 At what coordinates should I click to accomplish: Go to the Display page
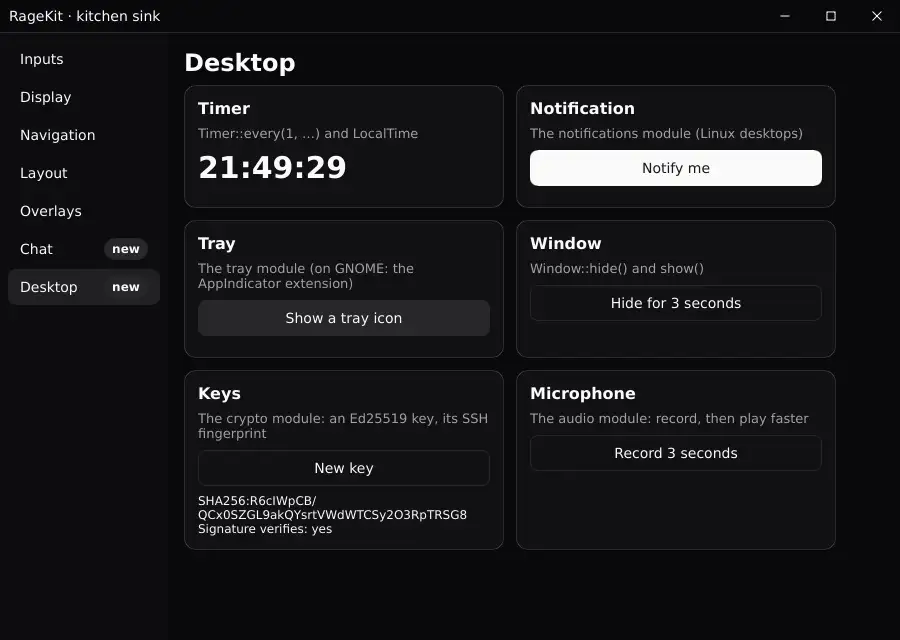[x=84, y=97]
